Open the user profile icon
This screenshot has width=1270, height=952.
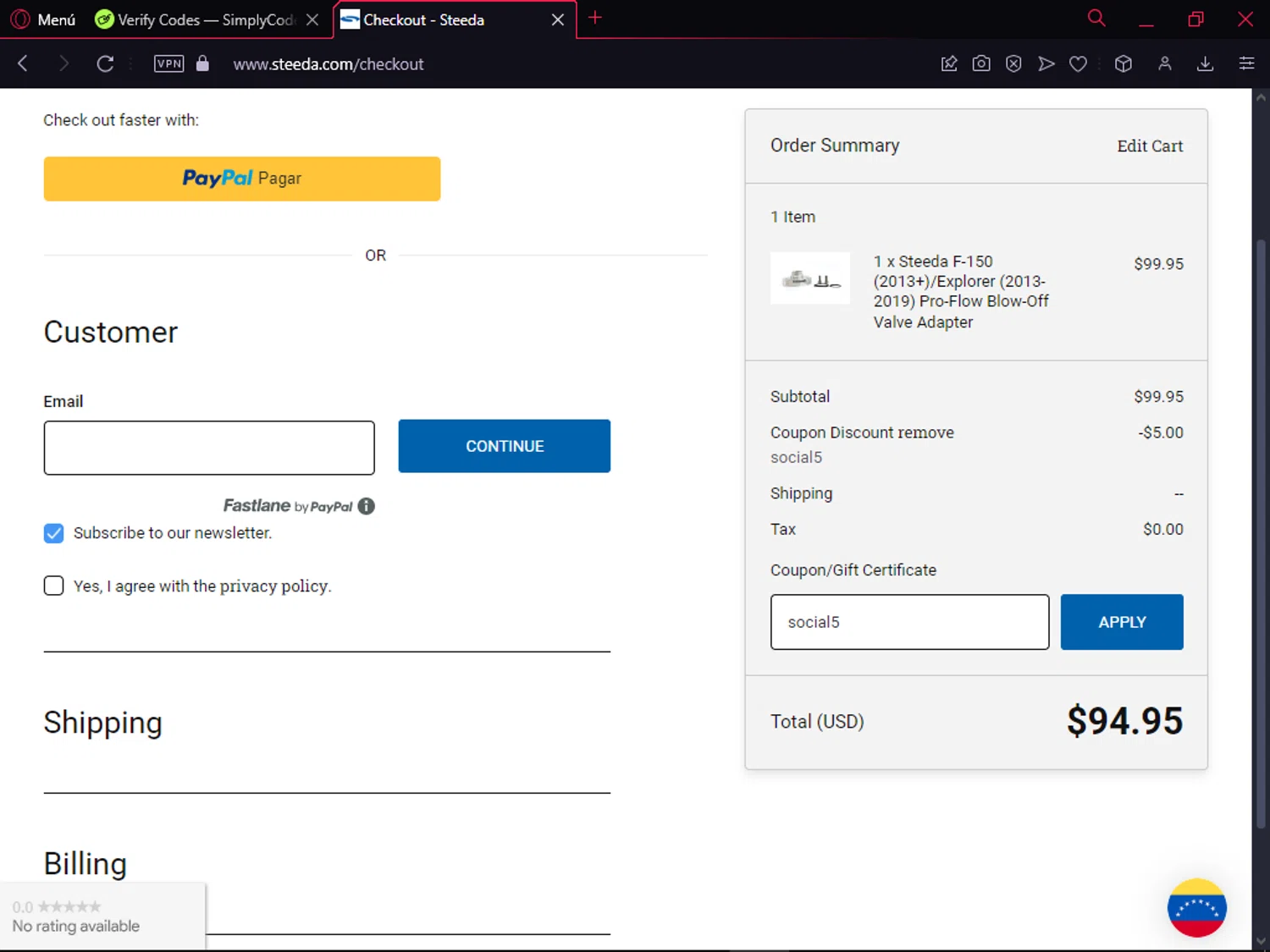coord(1165,63)
